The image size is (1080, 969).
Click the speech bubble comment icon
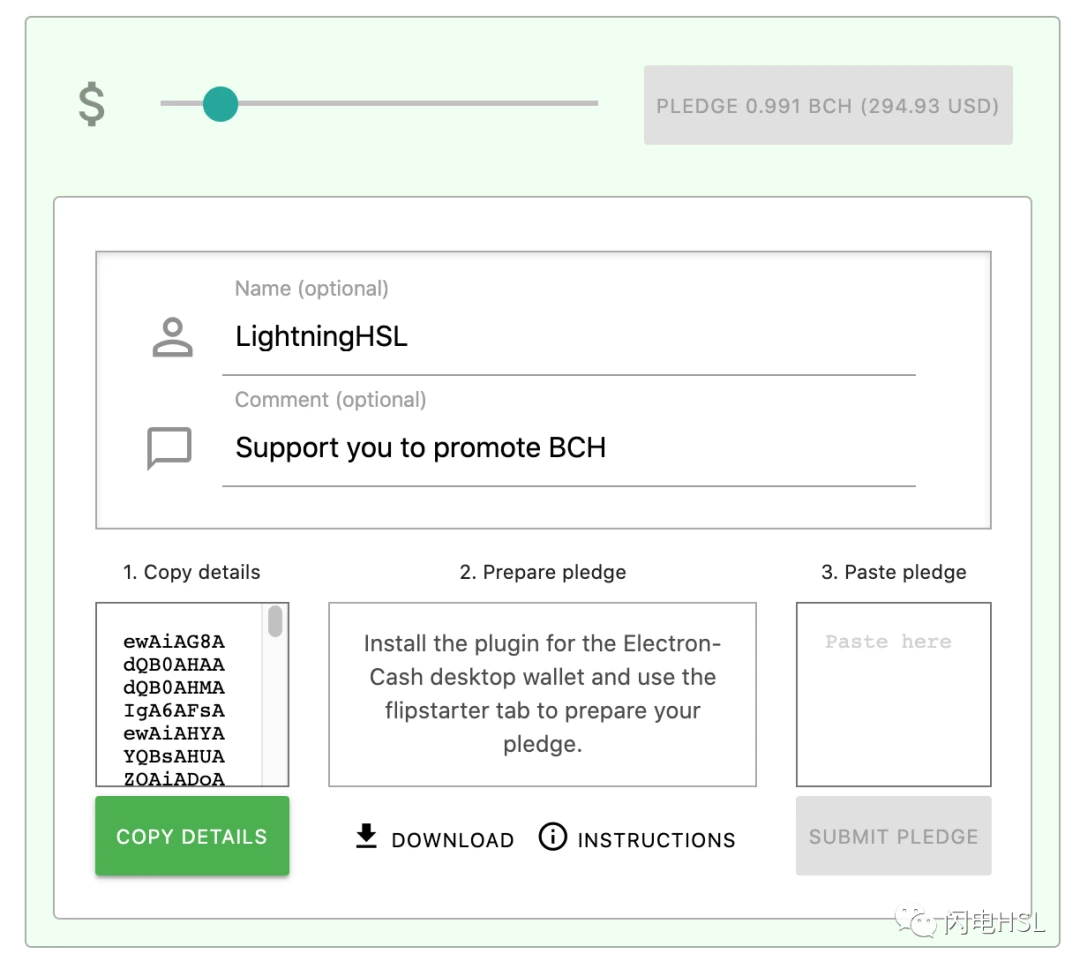pos(169,448)
